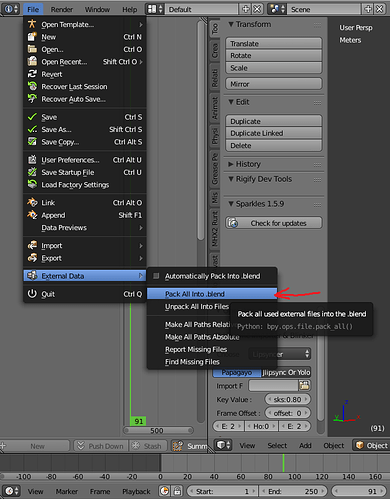Open the Window menu

[x=97, y=9]
